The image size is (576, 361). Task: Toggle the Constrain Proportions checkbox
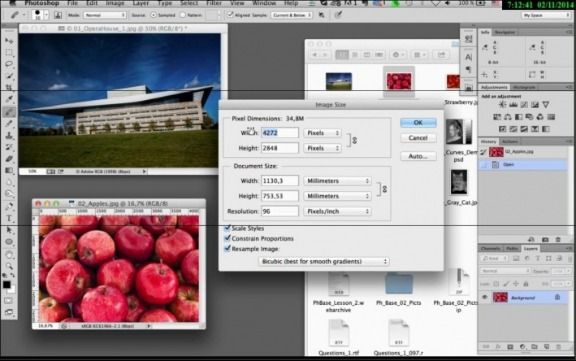click(x=227, y=238)
